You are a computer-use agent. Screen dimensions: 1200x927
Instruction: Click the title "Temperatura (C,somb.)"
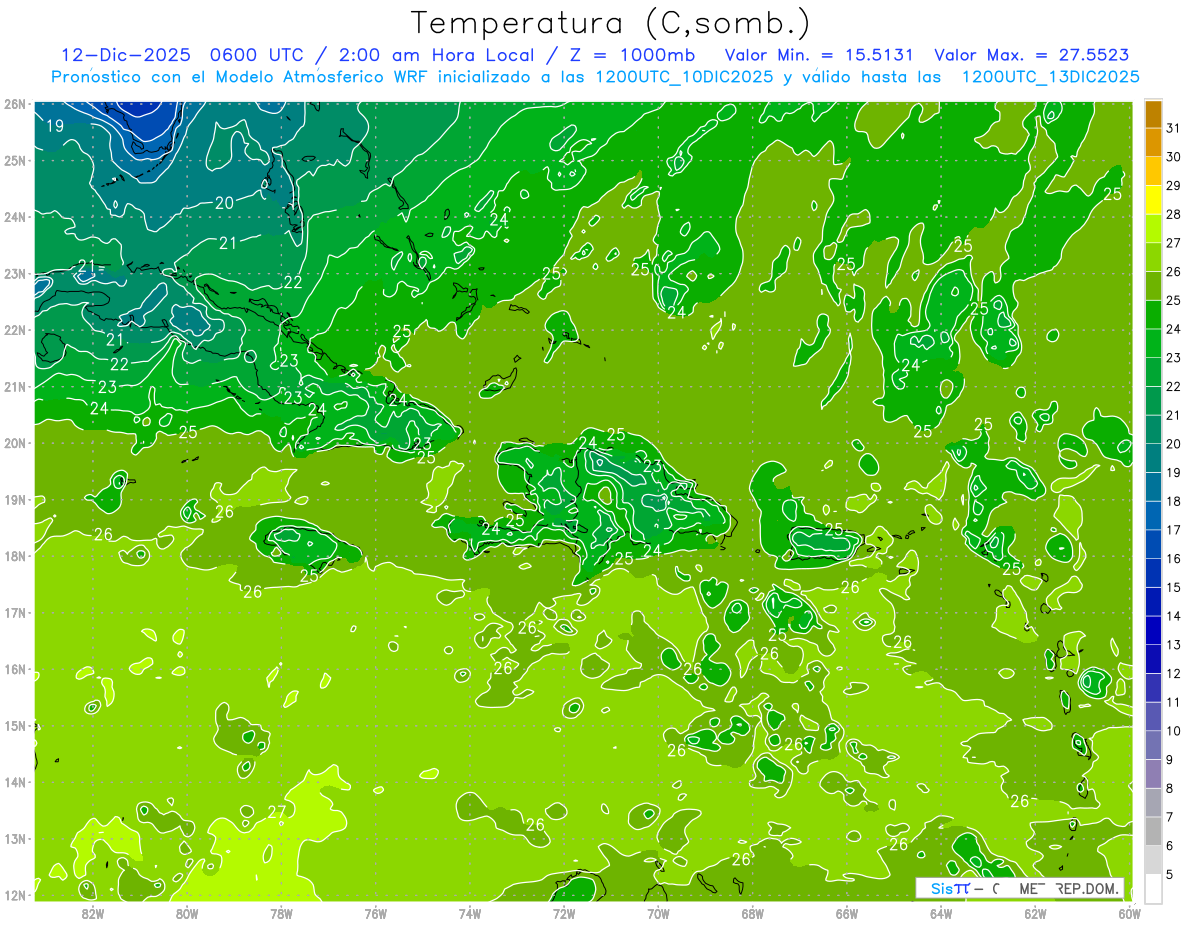[x=612, y=23]
